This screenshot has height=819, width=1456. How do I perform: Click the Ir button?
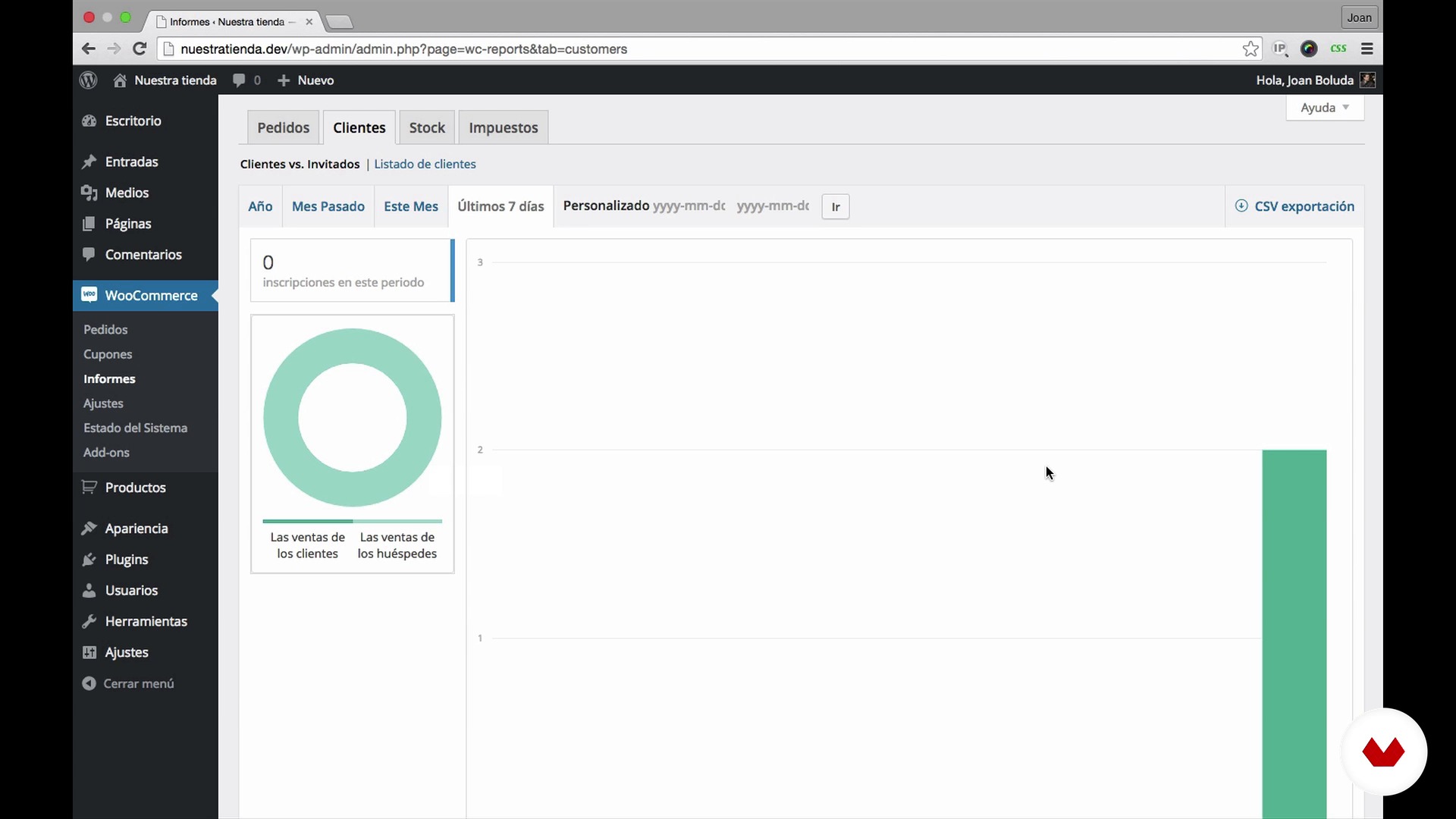pos(836,206)
